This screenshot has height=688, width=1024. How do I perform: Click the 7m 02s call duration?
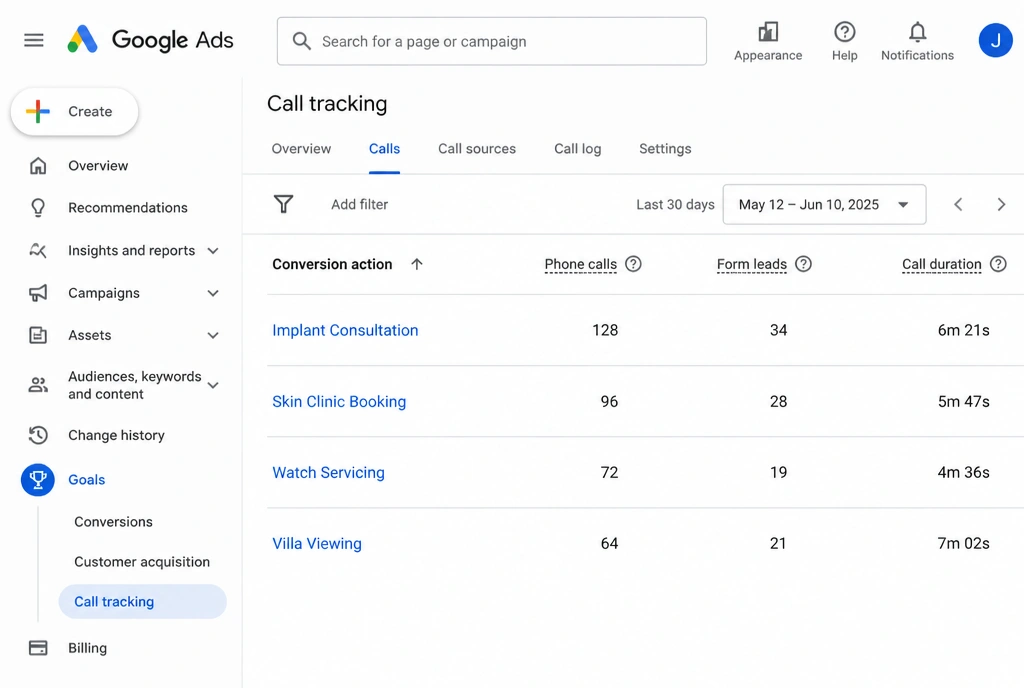point(963,544)
